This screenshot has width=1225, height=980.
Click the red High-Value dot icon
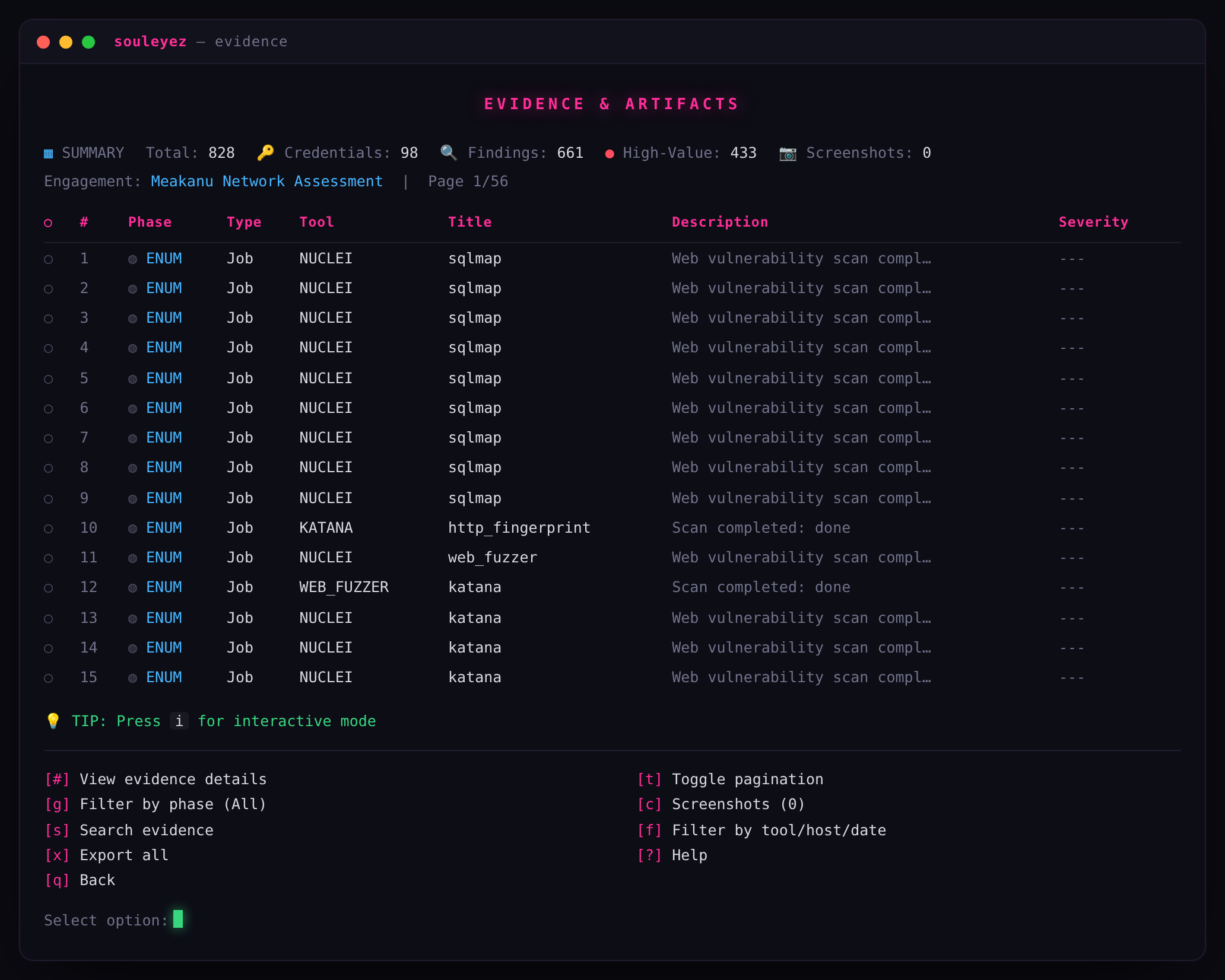(609, 154)
